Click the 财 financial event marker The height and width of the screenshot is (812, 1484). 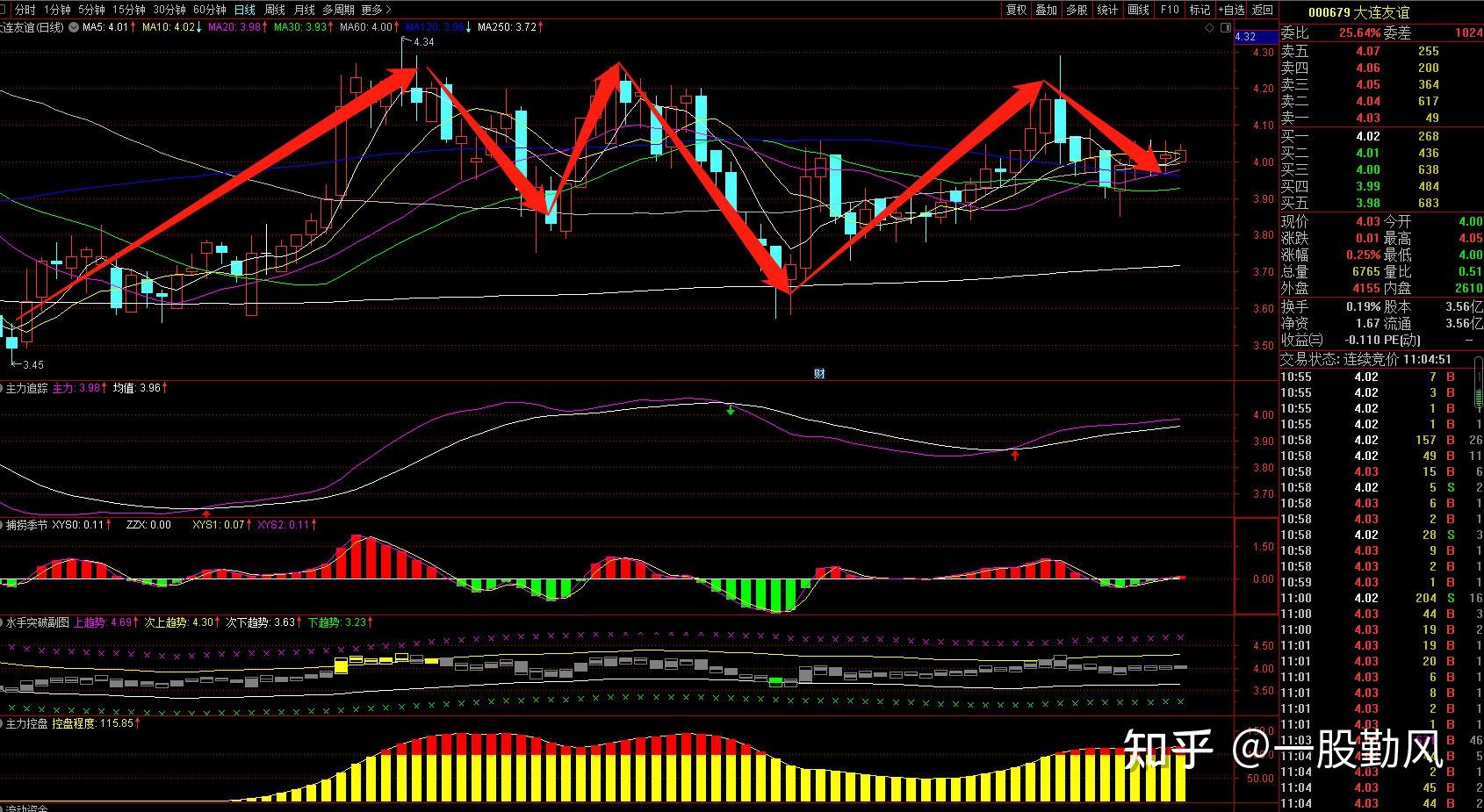pyautogui.click(x=819, y=373)
